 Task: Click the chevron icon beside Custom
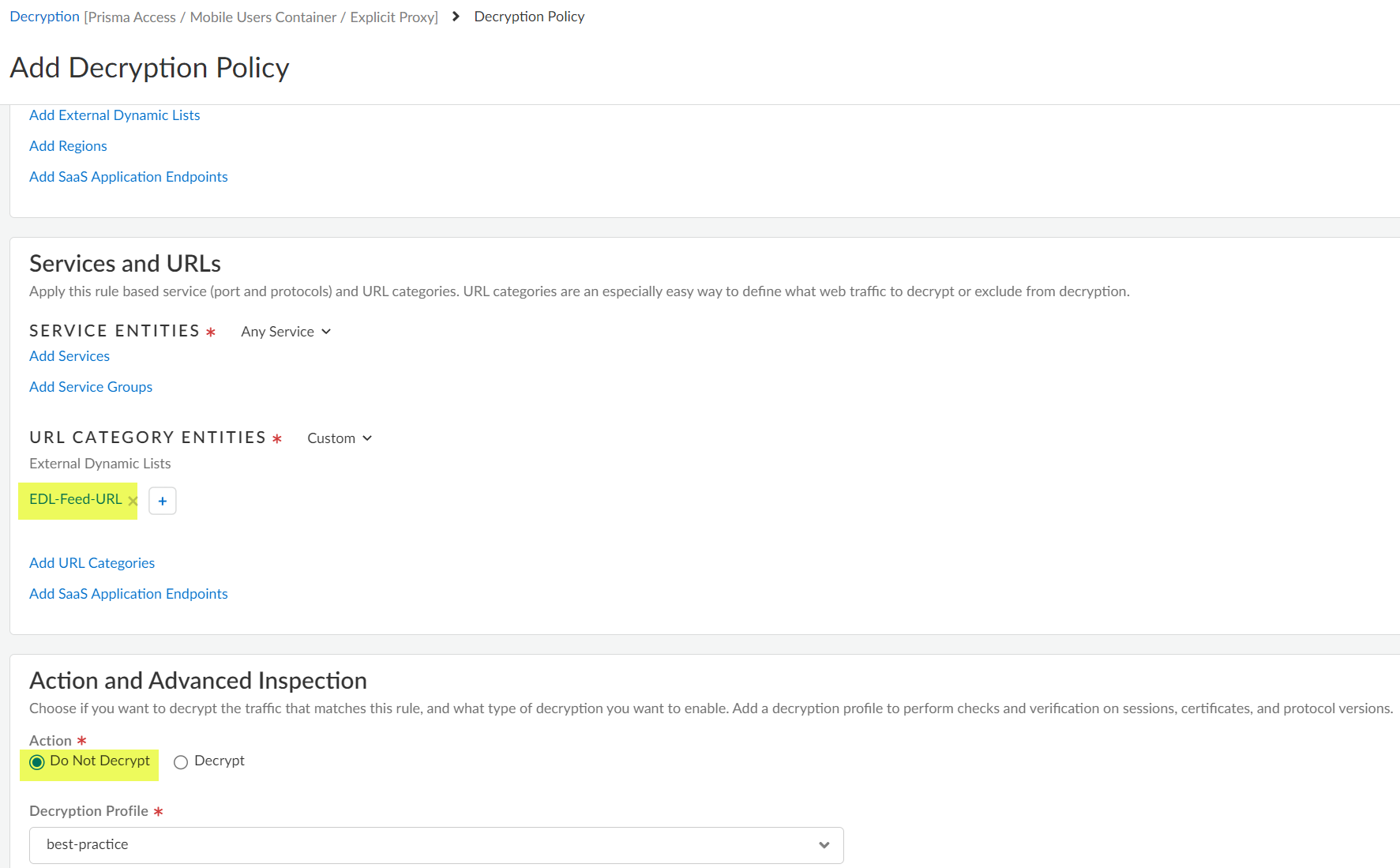367,438
